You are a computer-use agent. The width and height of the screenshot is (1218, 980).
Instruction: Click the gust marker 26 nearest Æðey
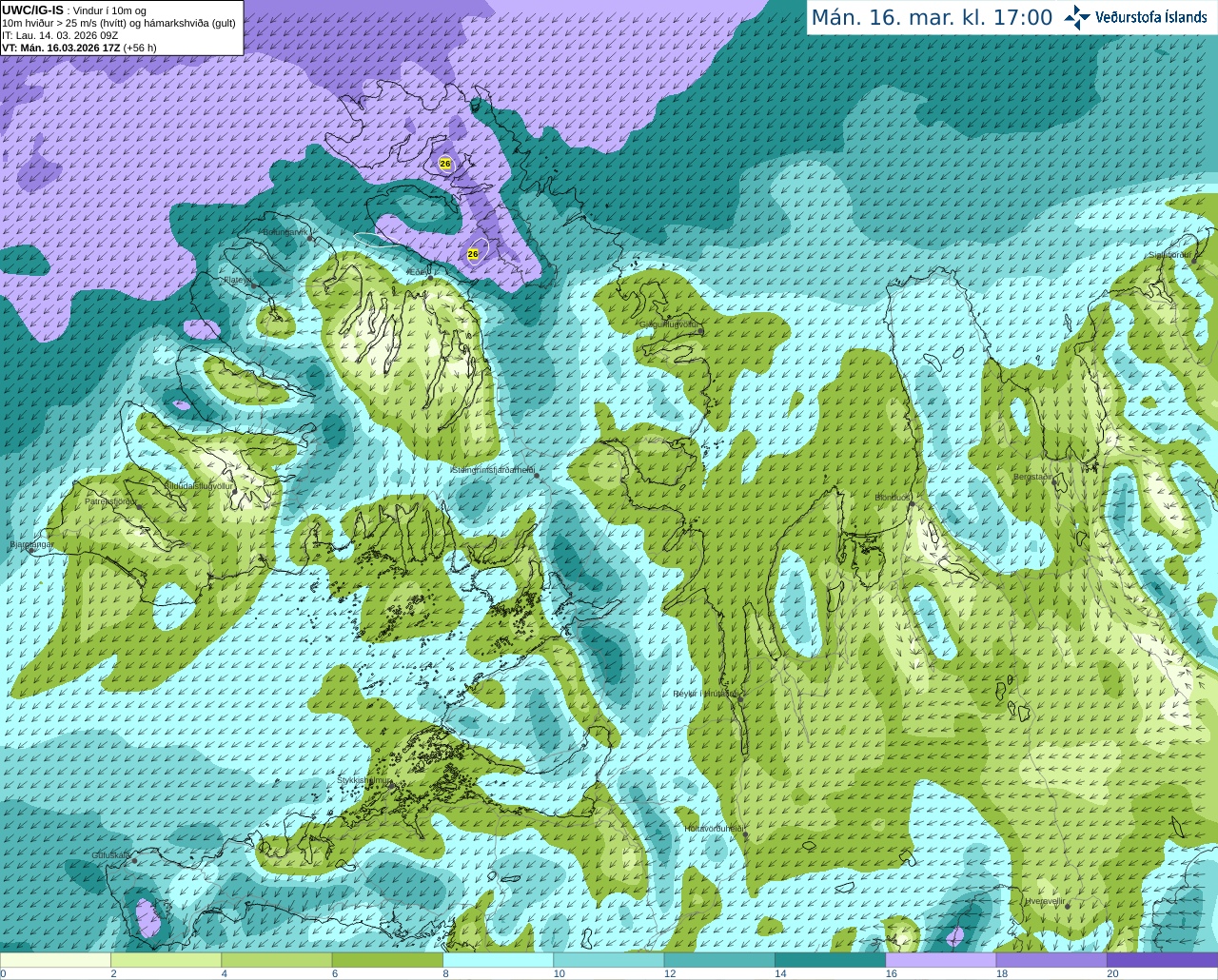click(473, 254)
